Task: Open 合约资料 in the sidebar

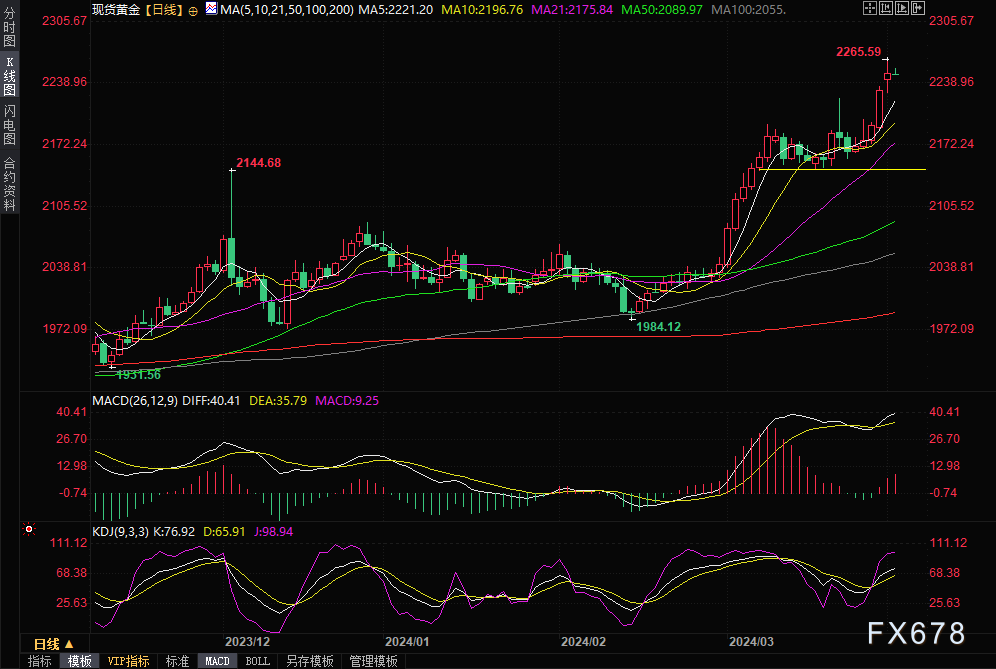Action: click(x=9, y=184)
